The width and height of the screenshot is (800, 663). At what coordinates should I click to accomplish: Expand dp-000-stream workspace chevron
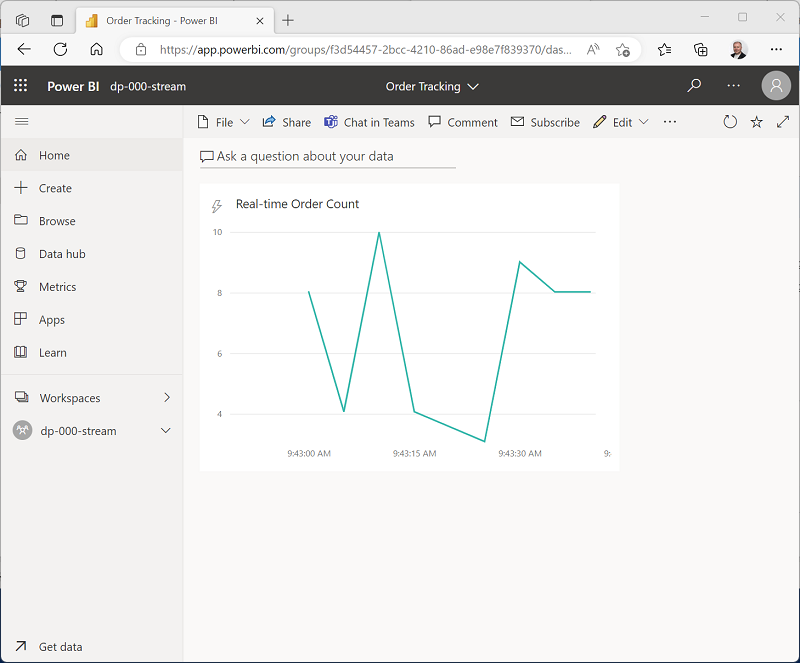[166, 431]
